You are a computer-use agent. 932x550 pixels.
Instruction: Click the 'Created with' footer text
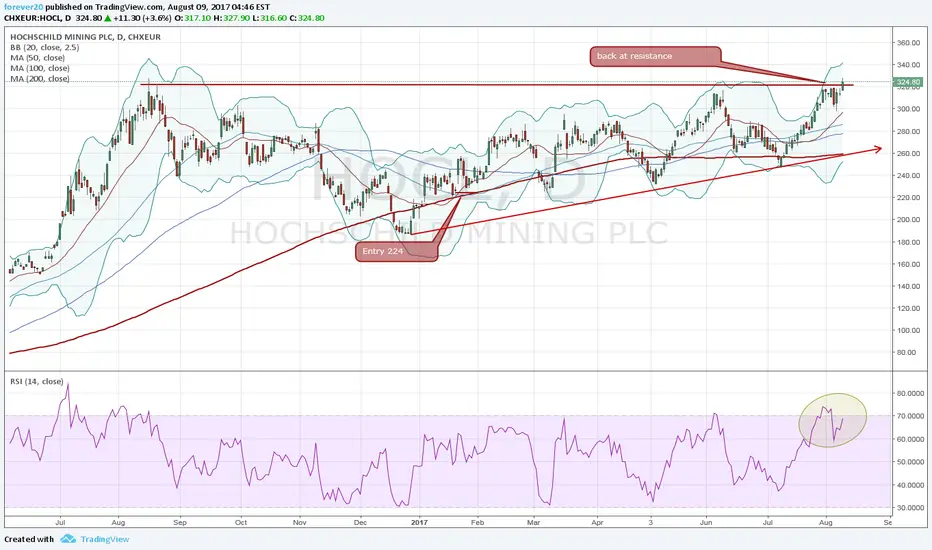pos(29,539)
